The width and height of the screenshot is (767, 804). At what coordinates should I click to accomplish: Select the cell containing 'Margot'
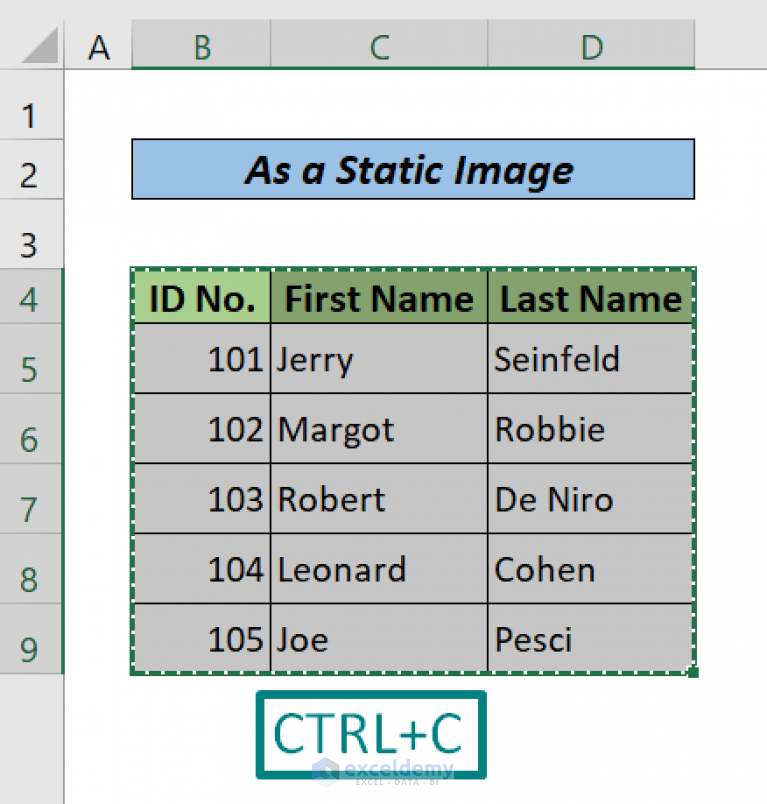click(378, 429)
